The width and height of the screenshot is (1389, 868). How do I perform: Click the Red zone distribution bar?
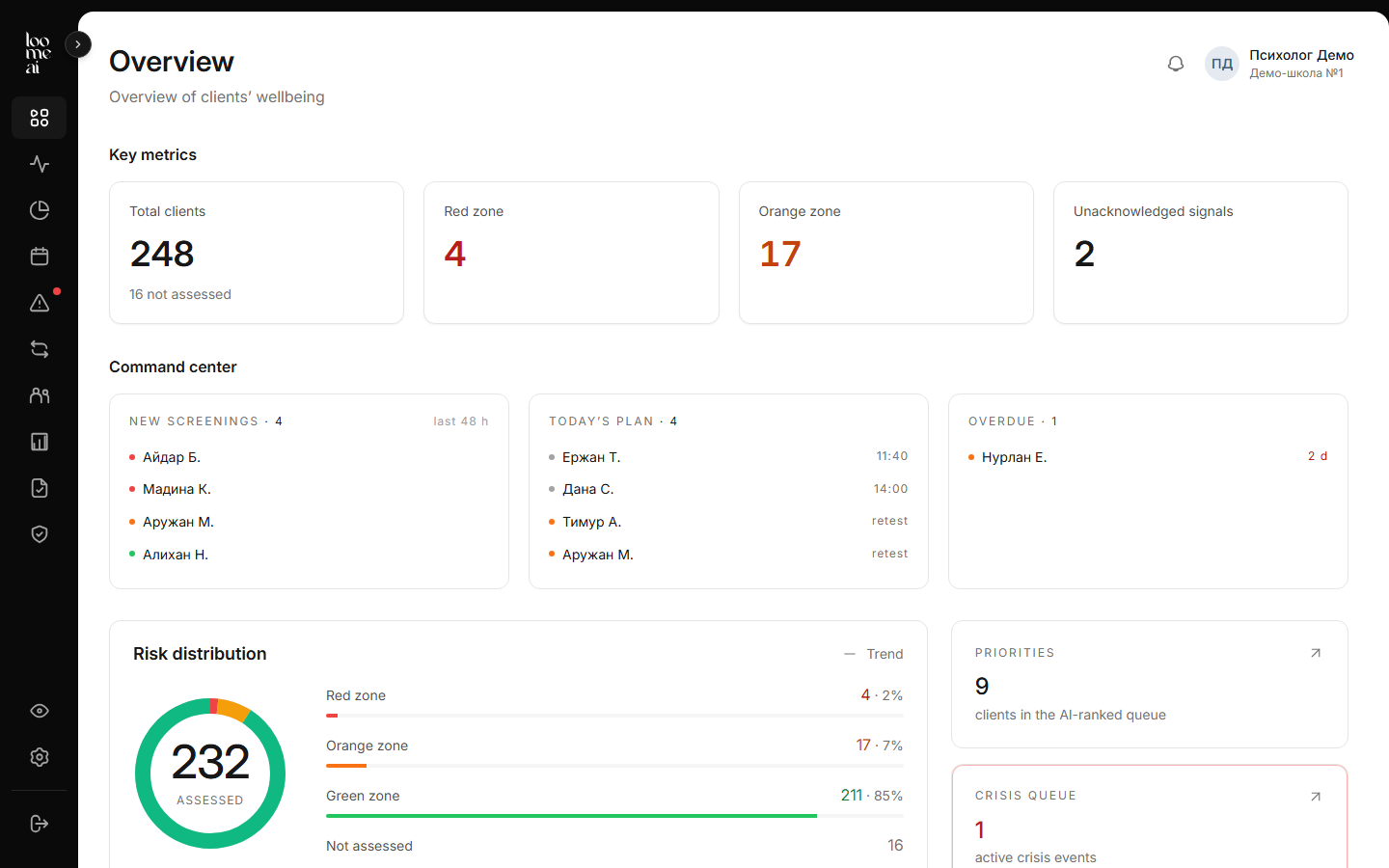click(614, 716)
